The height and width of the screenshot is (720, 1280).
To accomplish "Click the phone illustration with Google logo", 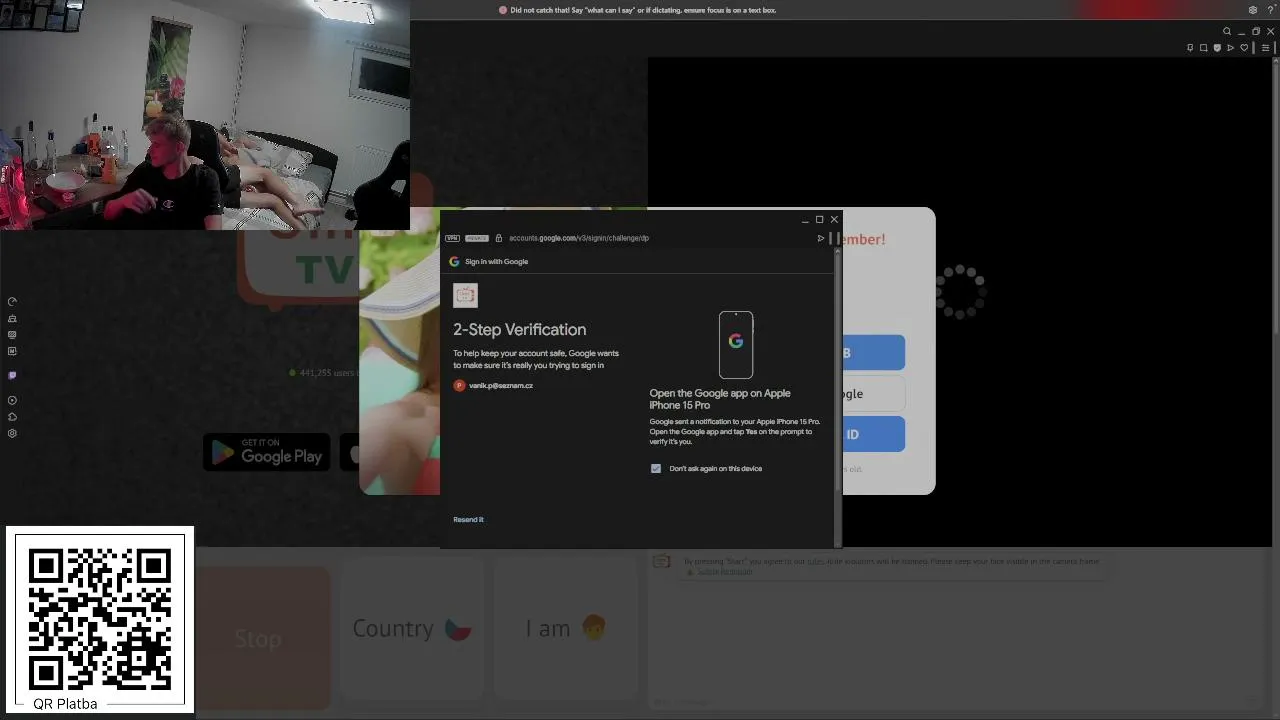I will tap(736, 345).
